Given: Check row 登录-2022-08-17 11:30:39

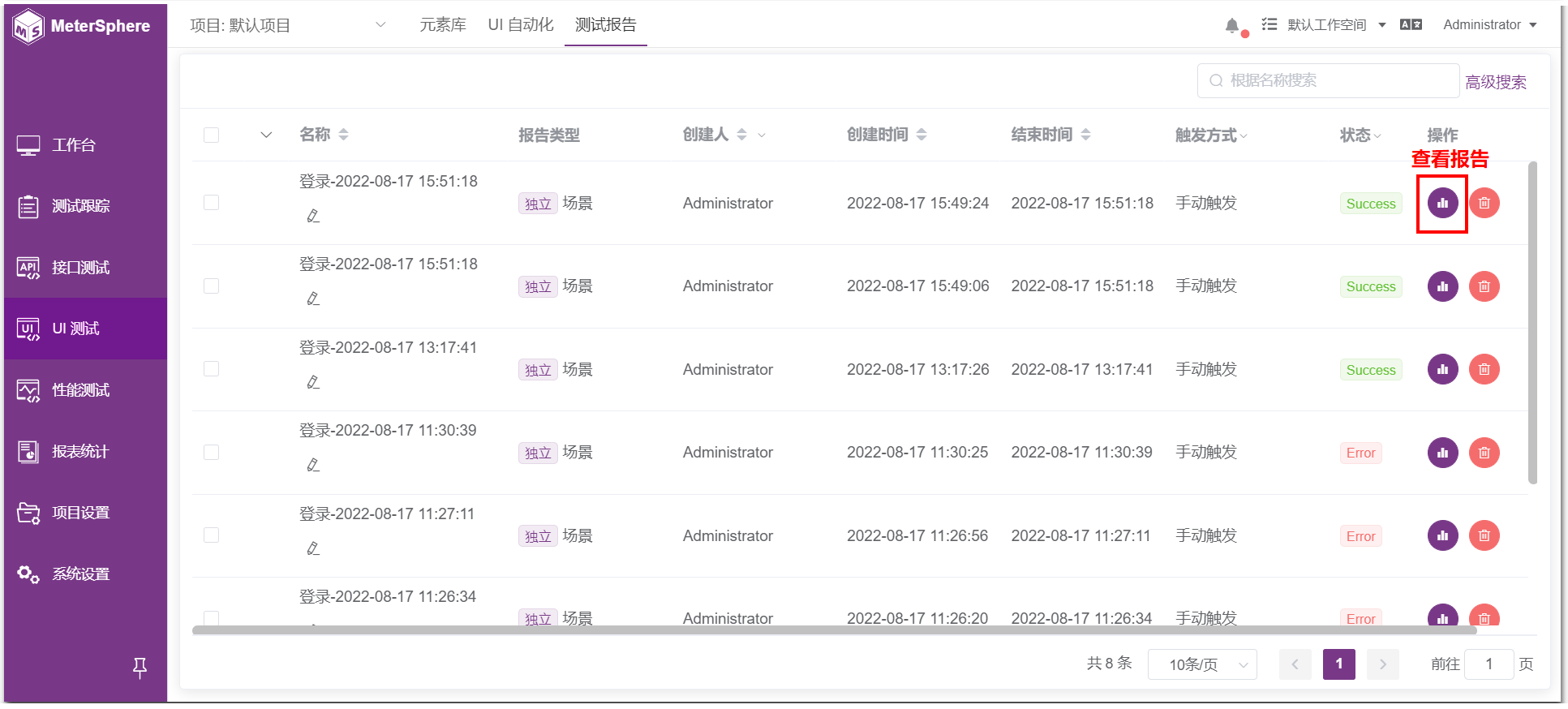Looking at the screenshot, I should (212, 453).
